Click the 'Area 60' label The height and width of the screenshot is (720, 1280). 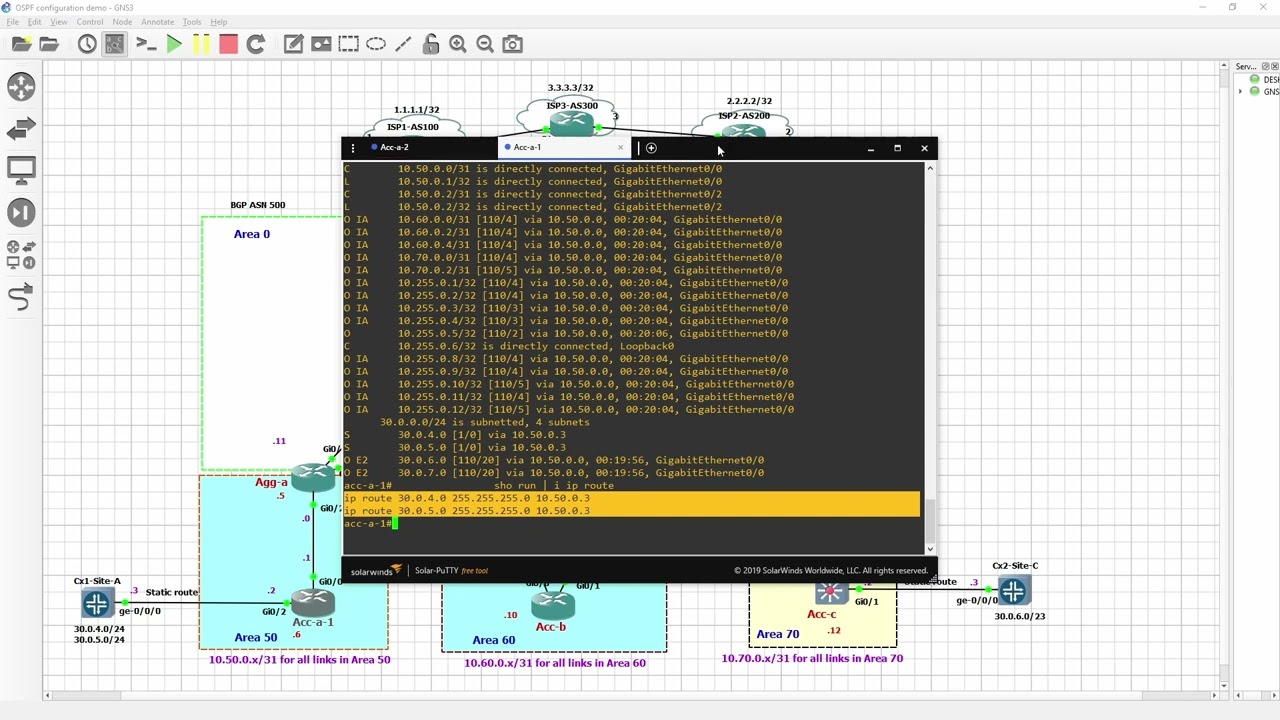(x=494, y=640)
